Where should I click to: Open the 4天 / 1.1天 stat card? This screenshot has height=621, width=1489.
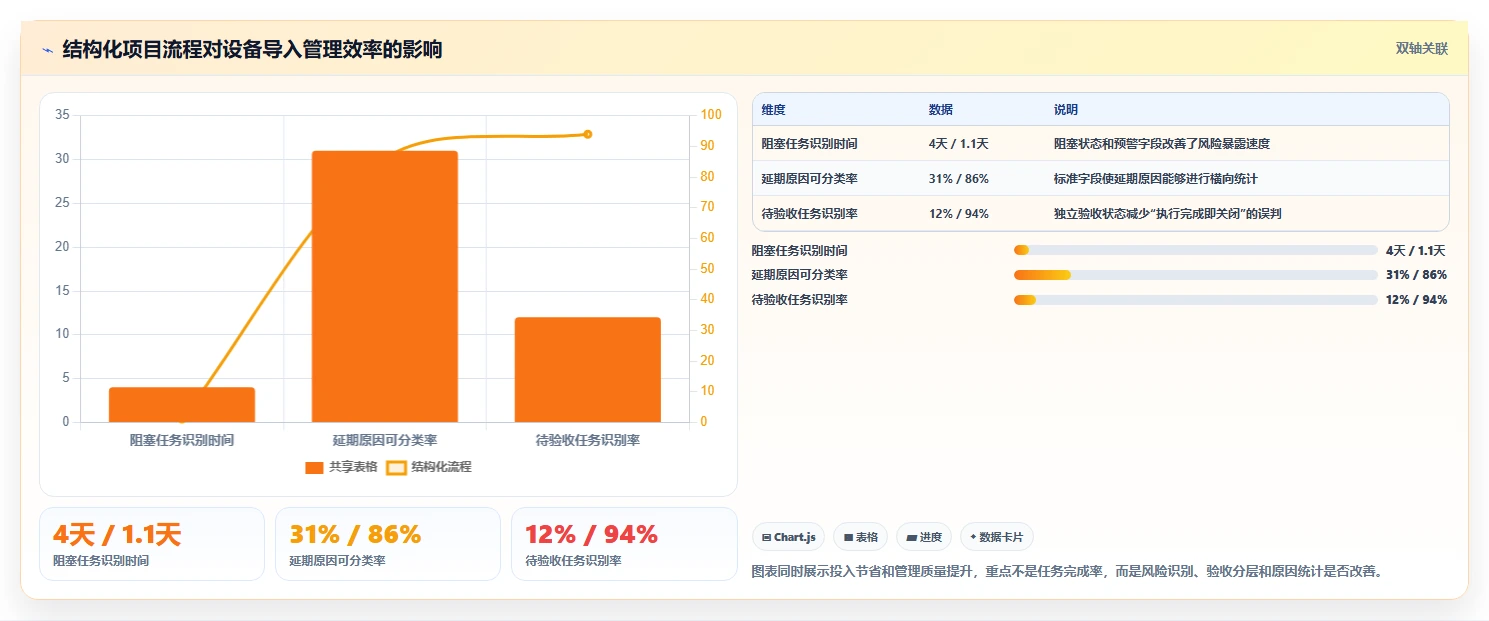(x=152, y=544)
